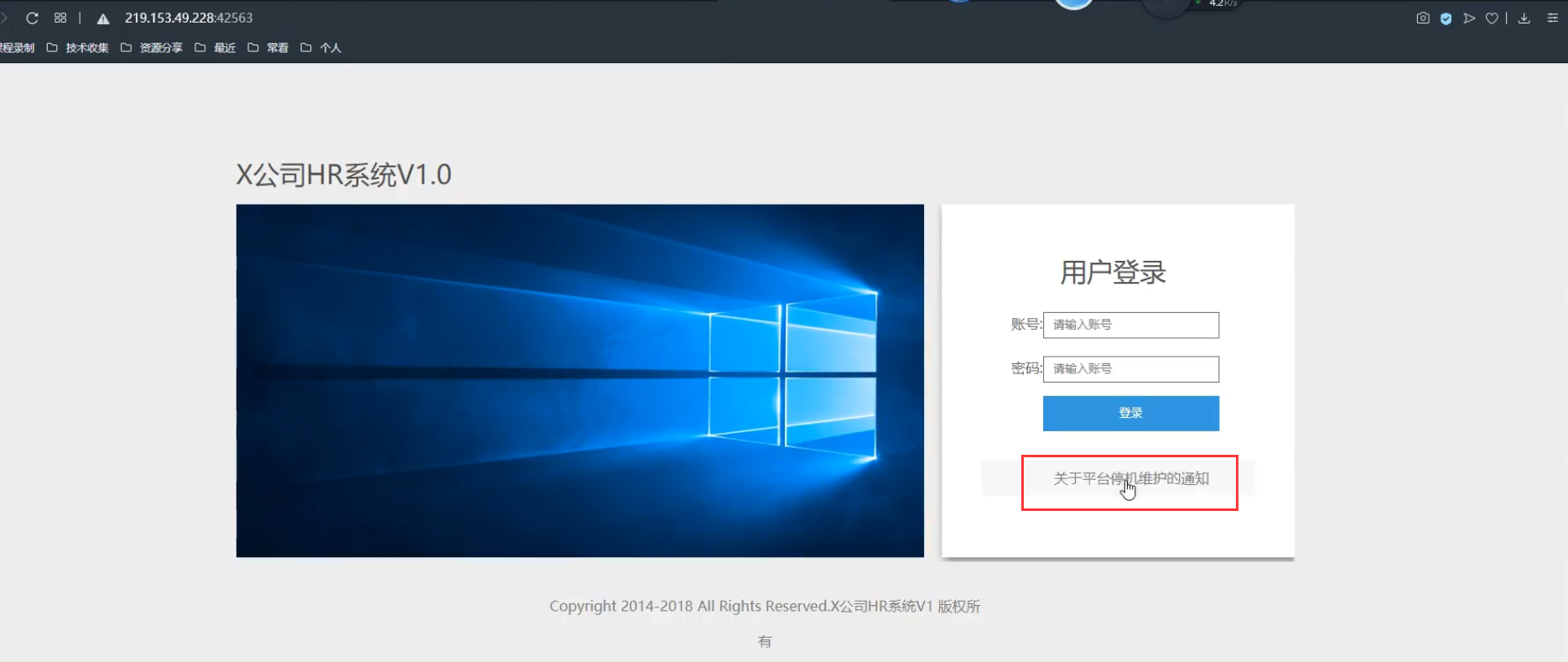Open the easy setup sliders icon
Viewport: 1568px width, 662px height.
[1552, 18]
